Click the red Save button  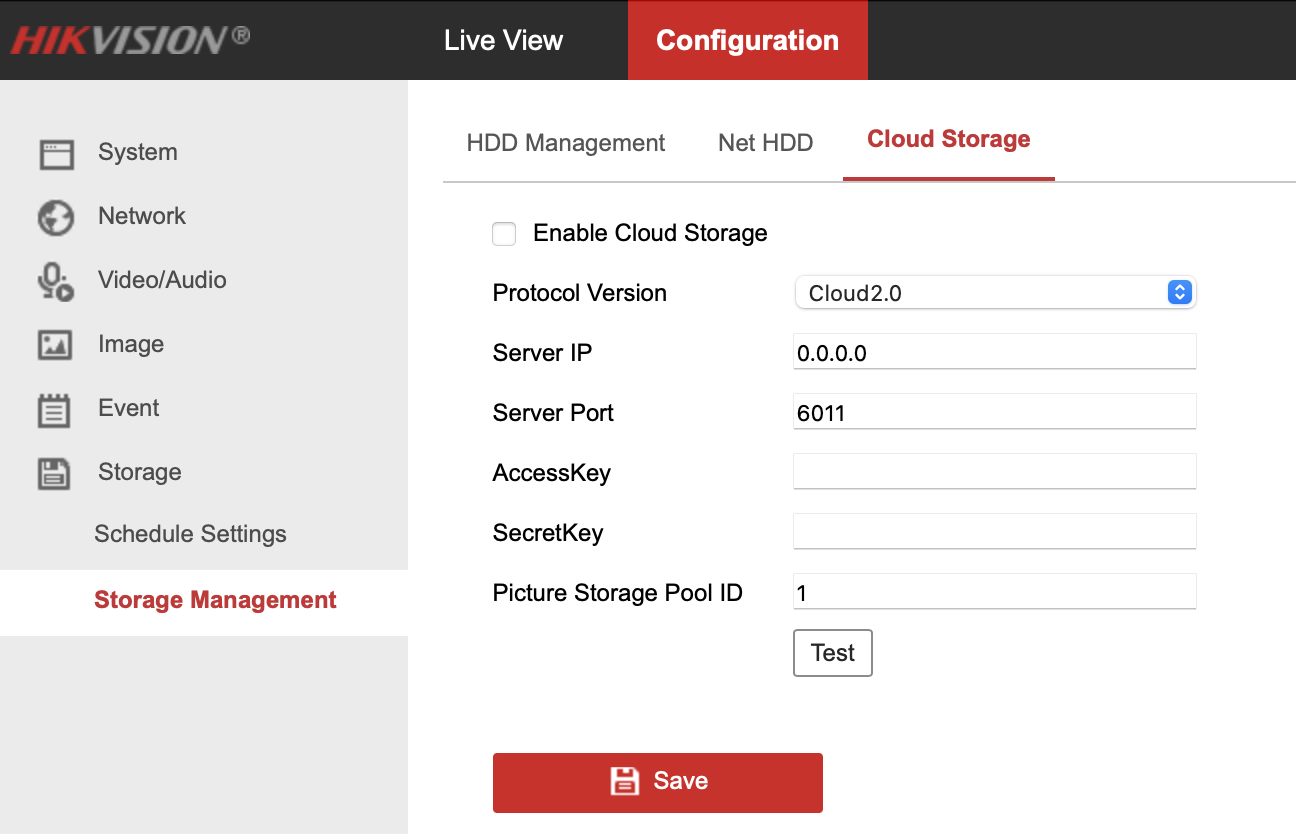(x=657, y=782)
